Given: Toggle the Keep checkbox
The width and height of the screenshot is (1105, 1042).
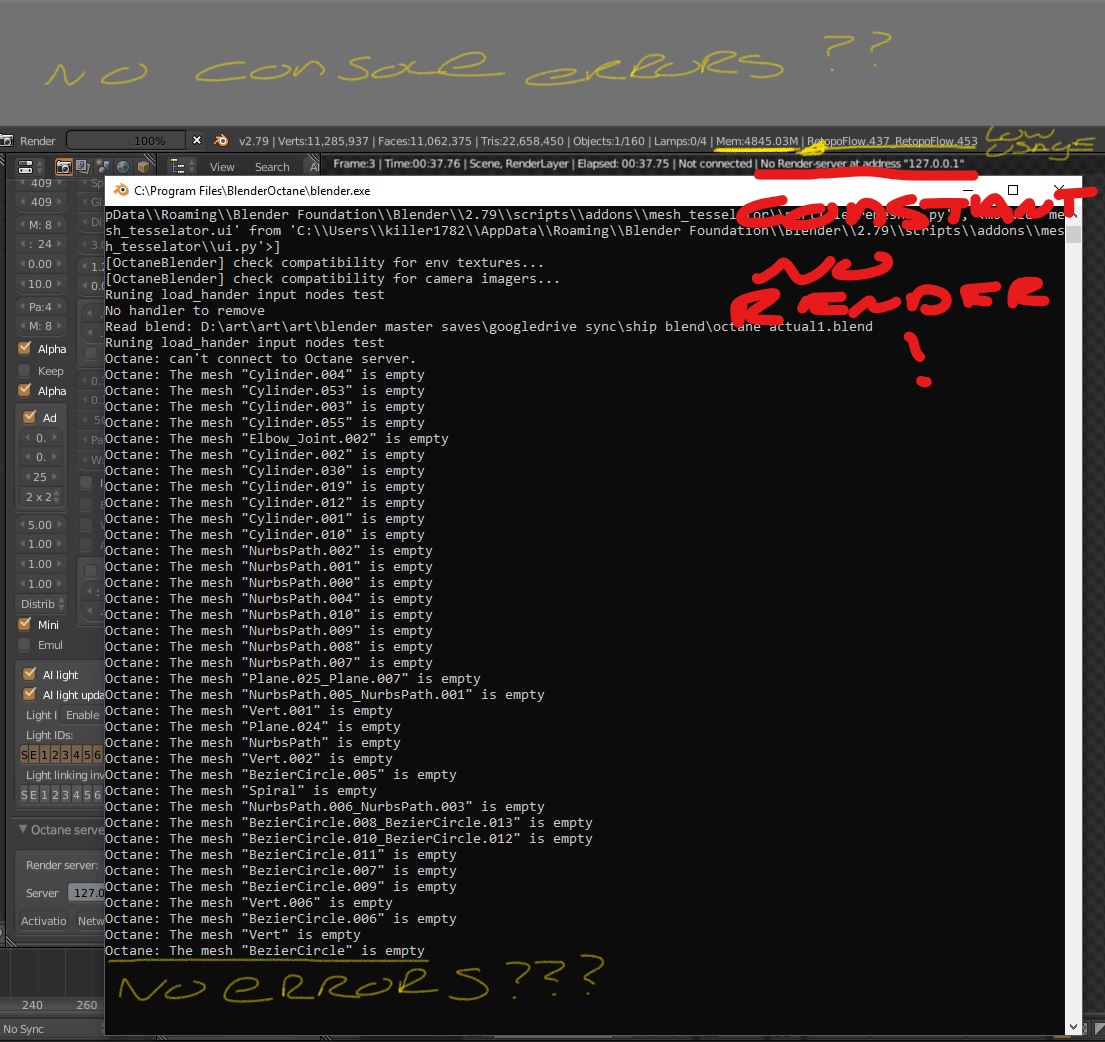Looking at the screenshot, I should pyautogui.click(x=25, y=371).
